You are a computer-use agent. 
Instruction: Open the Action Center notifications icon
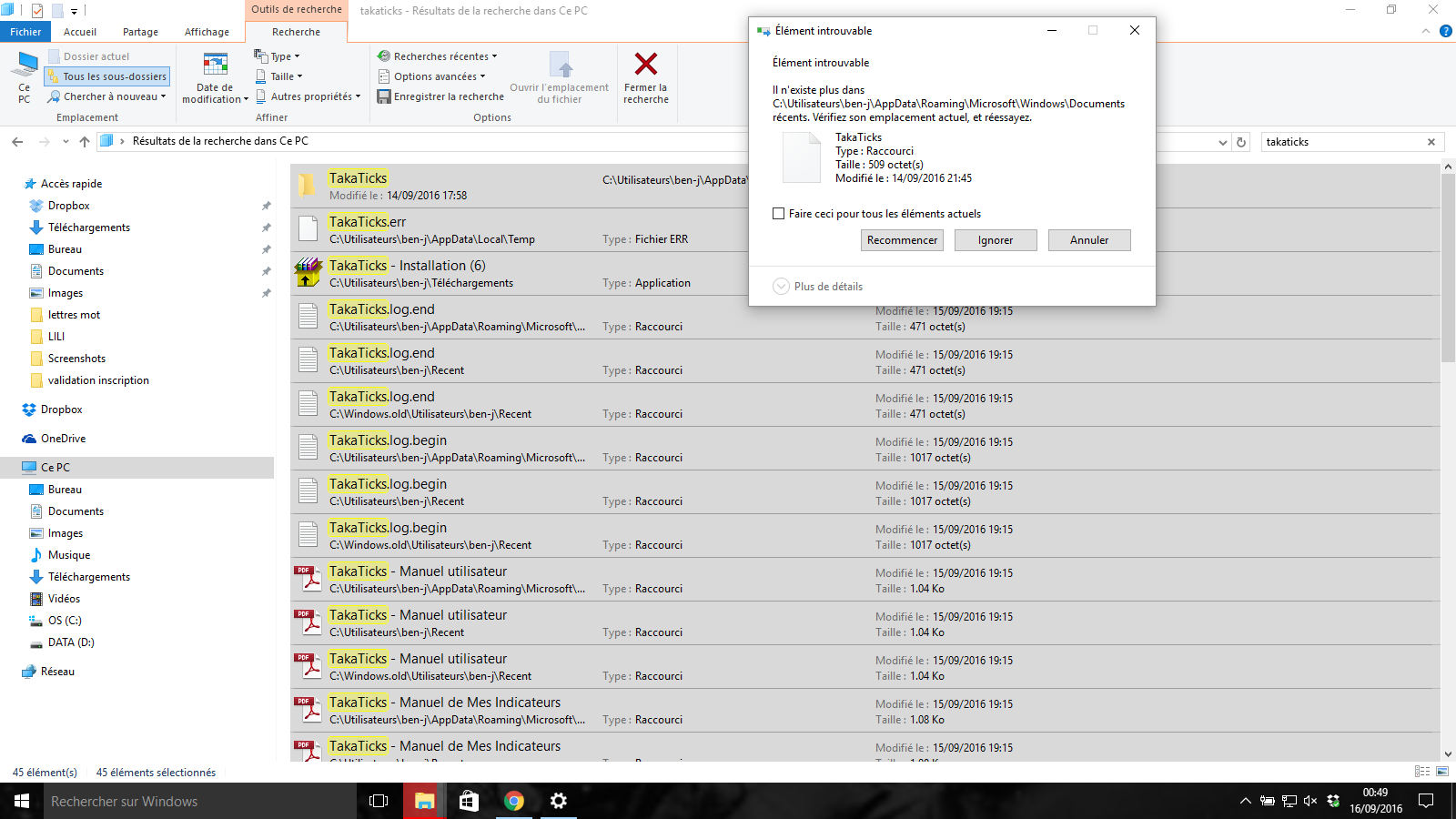coord(1426,801)
